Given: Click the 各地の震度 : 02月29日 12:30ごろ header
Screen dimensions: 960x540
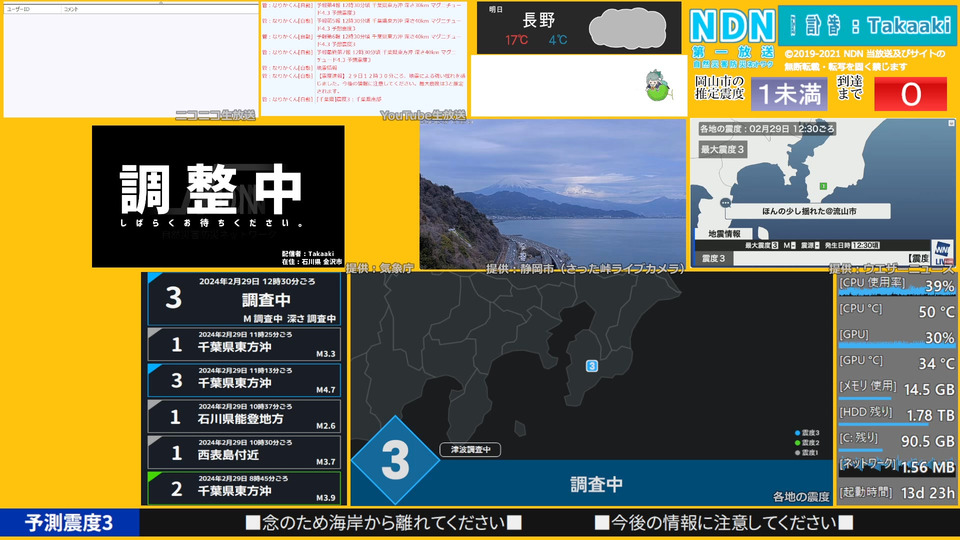Looking at the screenshot, I should (767, 129).
